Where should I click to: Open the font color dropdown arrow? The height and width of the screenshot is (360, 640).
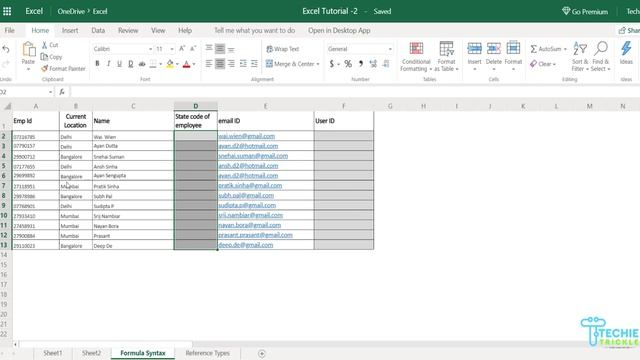pos(194,64)
